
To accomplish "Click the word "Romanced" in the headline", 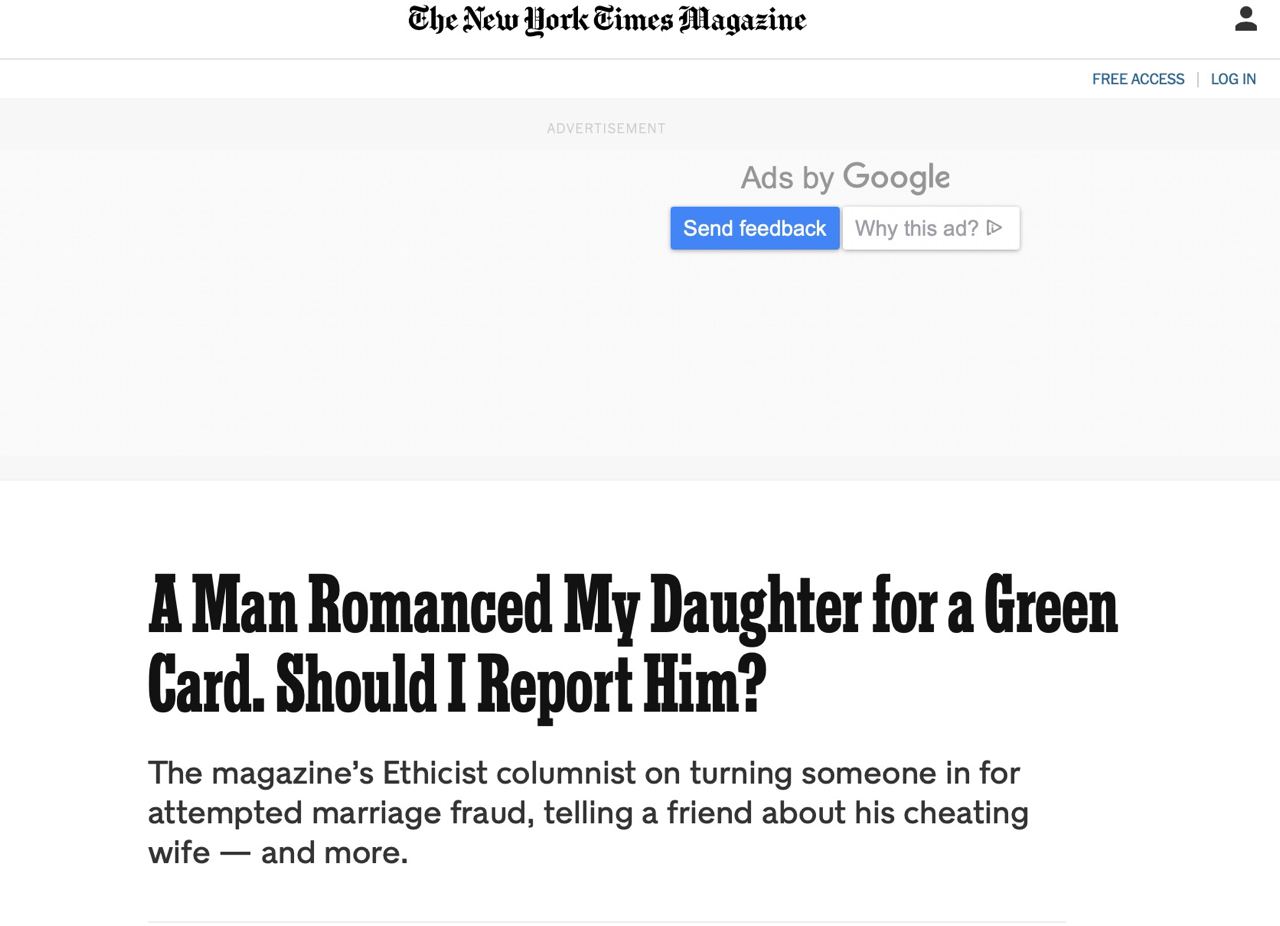I will [430, 606].
